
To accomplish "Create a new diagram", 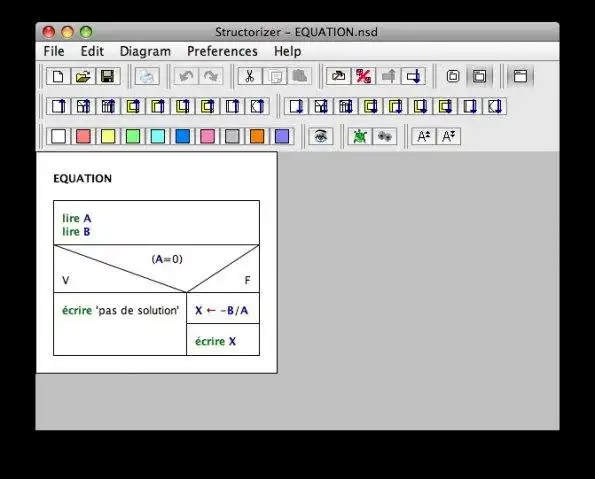I will [58, 76].
